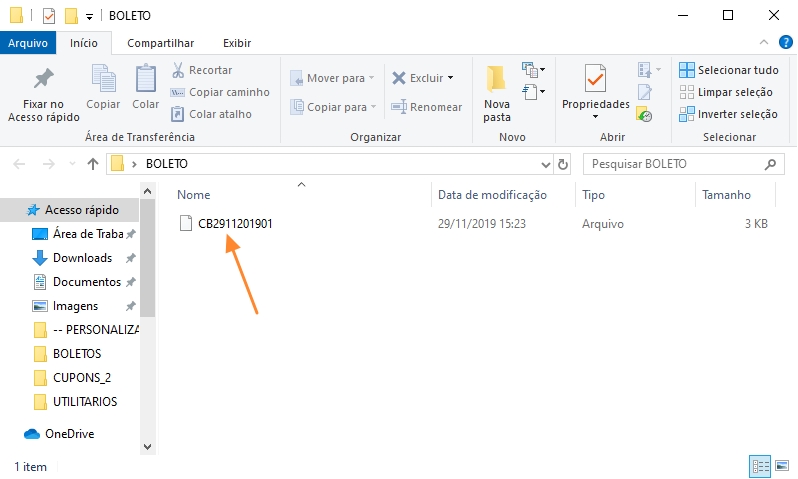
Task: Open the recent locations dropdown arrow
Action: point(72,164)
